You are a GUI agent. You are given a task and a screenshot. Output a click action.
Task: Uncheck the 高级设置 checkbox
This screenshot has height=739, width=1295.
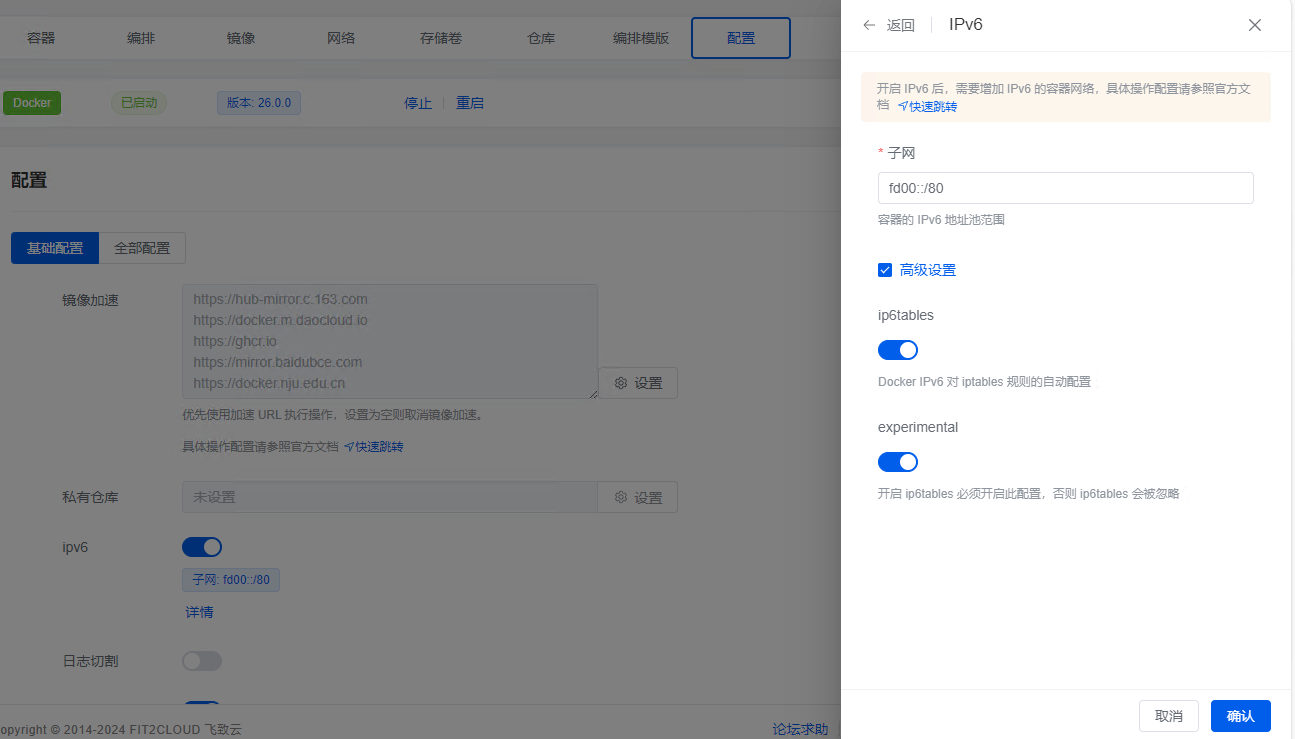884,269
